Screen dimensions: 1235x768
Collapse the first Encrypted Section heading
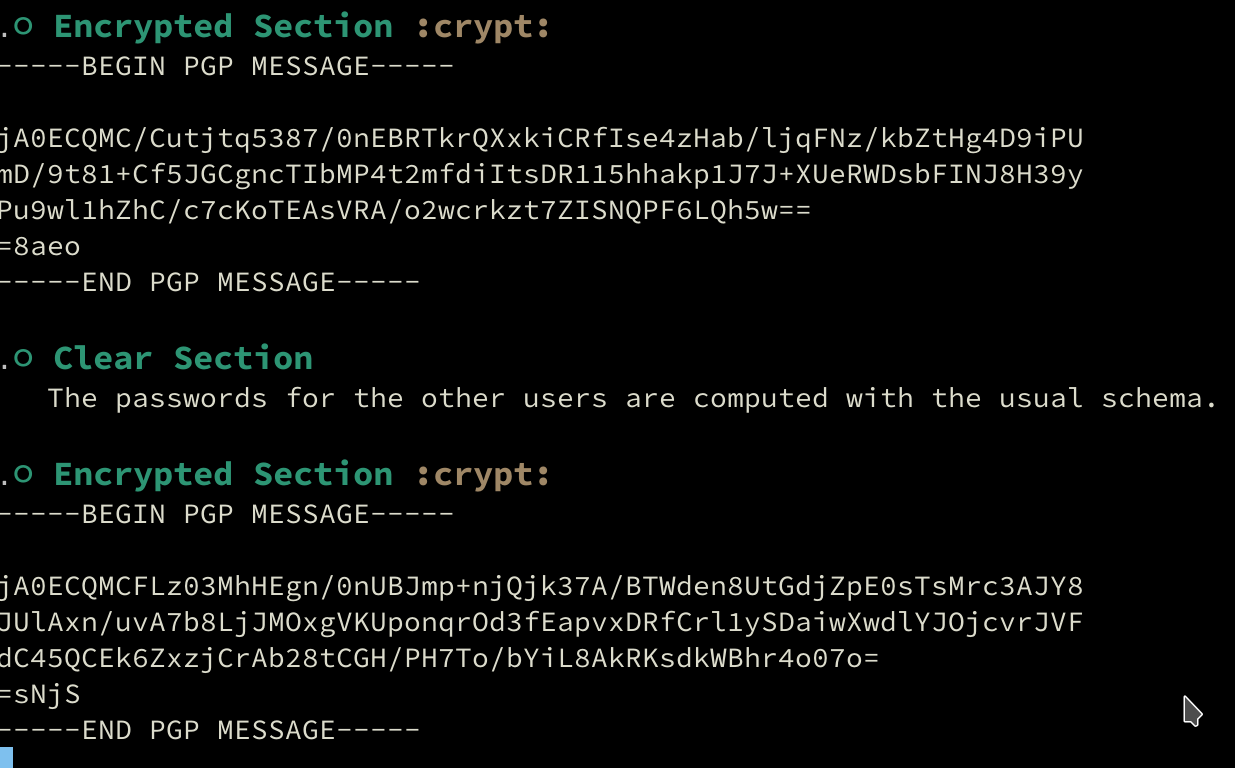pyautogui.click(x=223, y=27)
